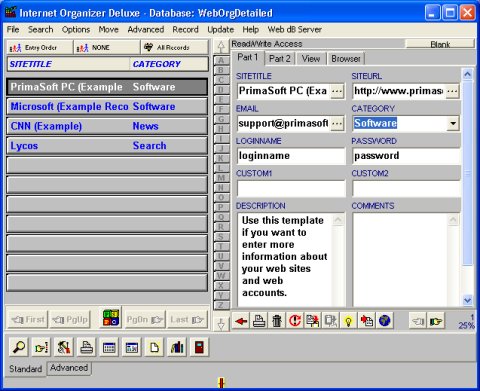Click the Entry Order sort button

pos(39,47)
